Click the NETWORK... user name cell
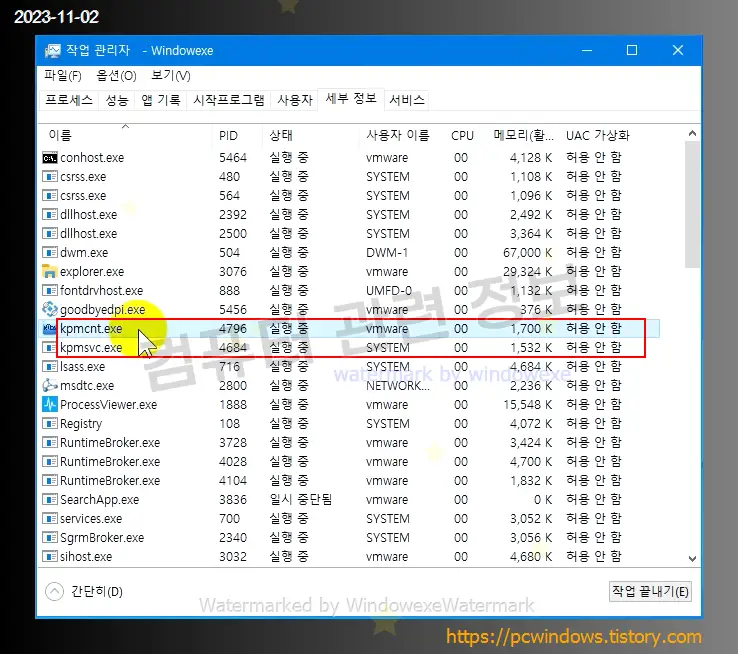The image size is (738, 654). [x=398, y=385]
